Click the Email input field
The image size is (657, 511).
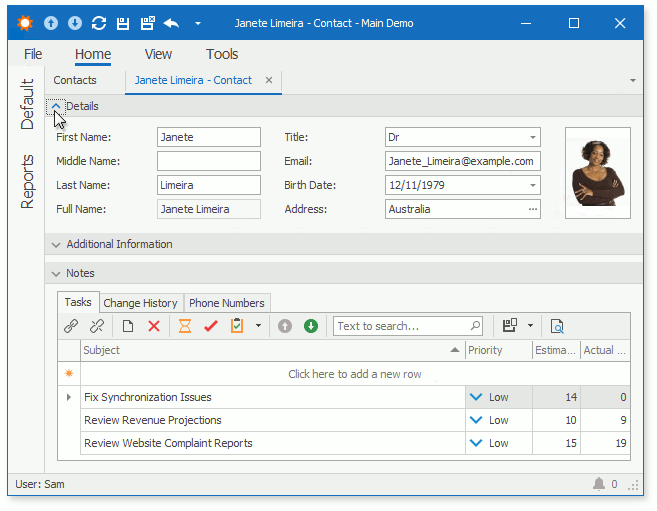pos(462,161)
